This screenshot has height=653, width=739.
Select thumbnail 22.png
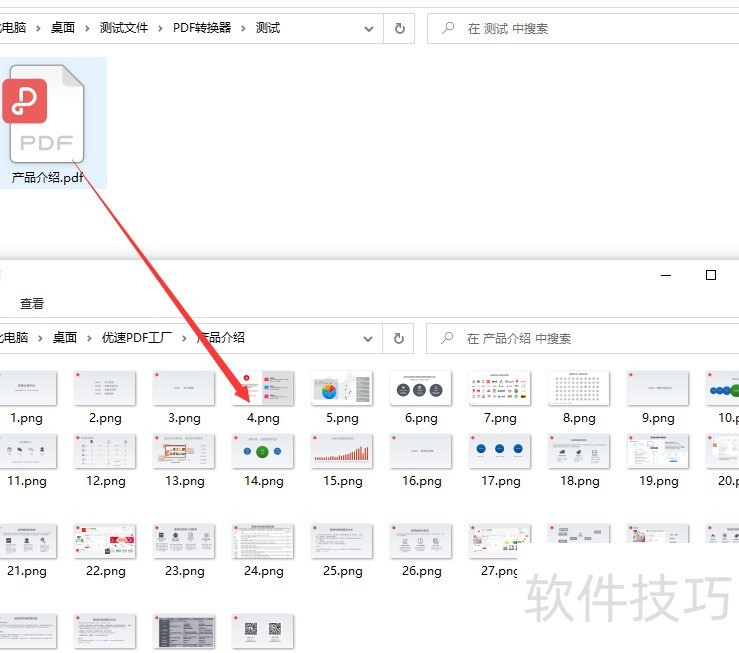click(x=105, y=541)
